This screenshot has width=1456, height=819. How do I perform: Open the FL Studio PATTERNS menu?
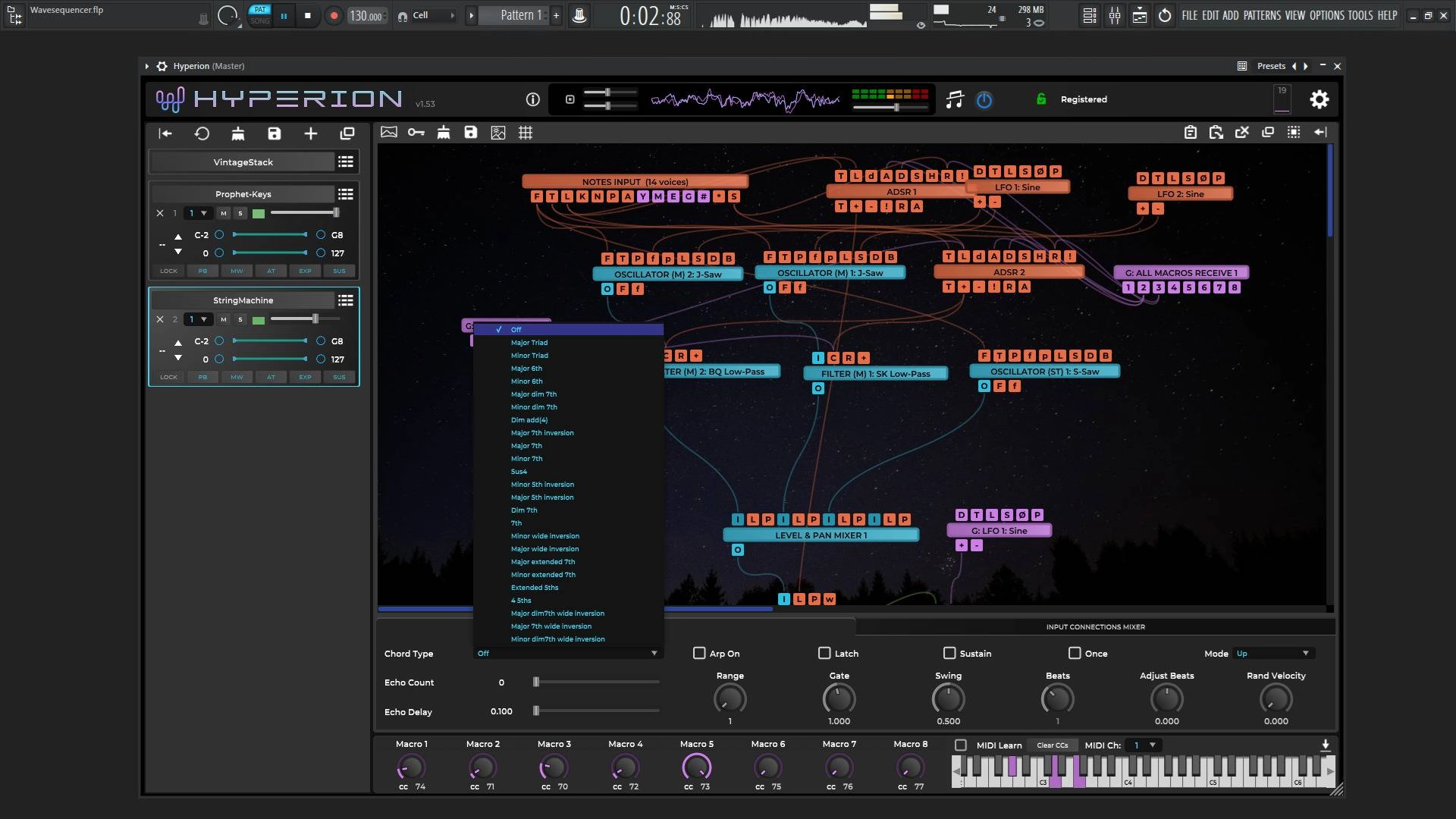click(1262, 15)
